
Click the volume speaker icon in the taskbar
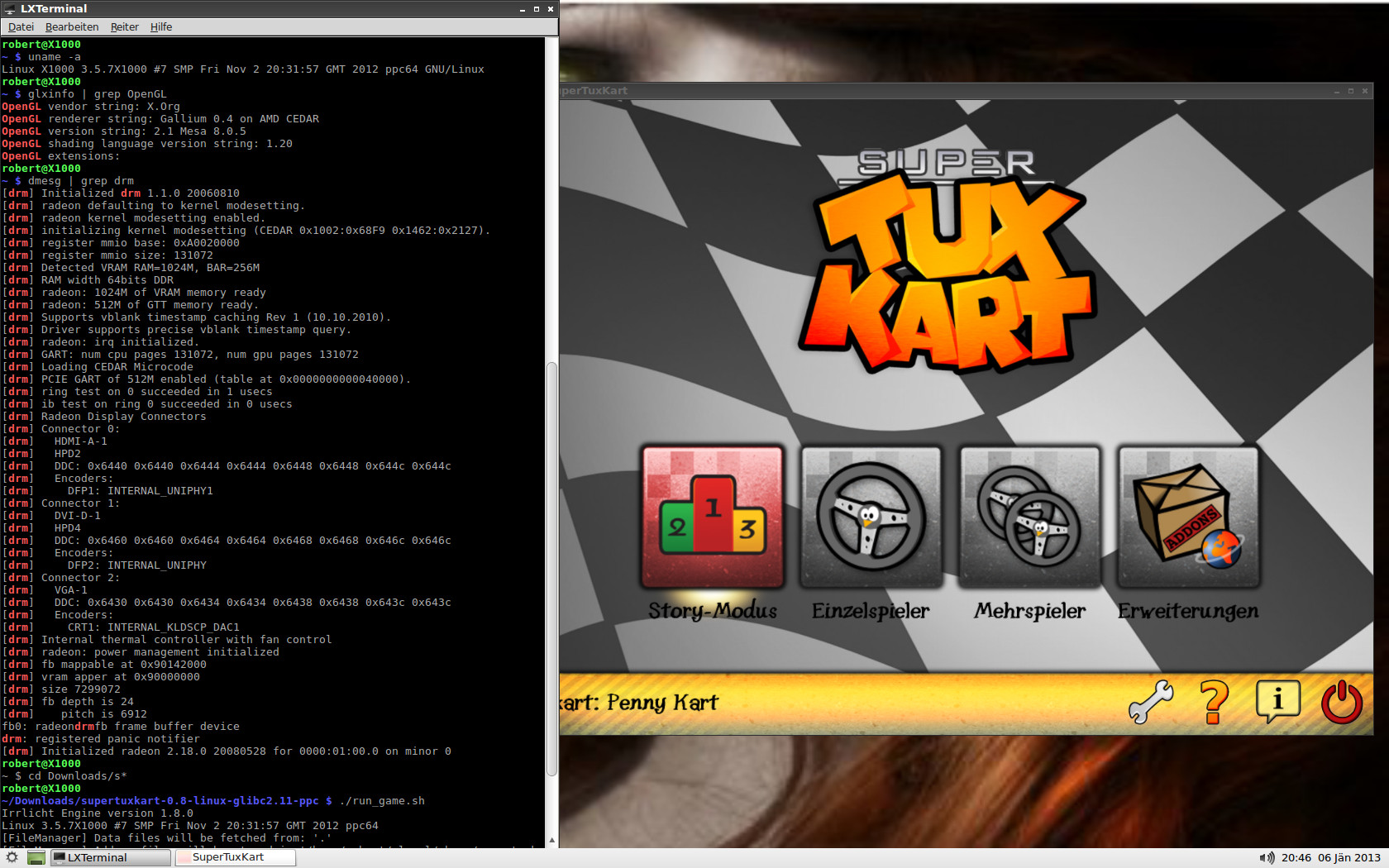[x=1266, y=858]
